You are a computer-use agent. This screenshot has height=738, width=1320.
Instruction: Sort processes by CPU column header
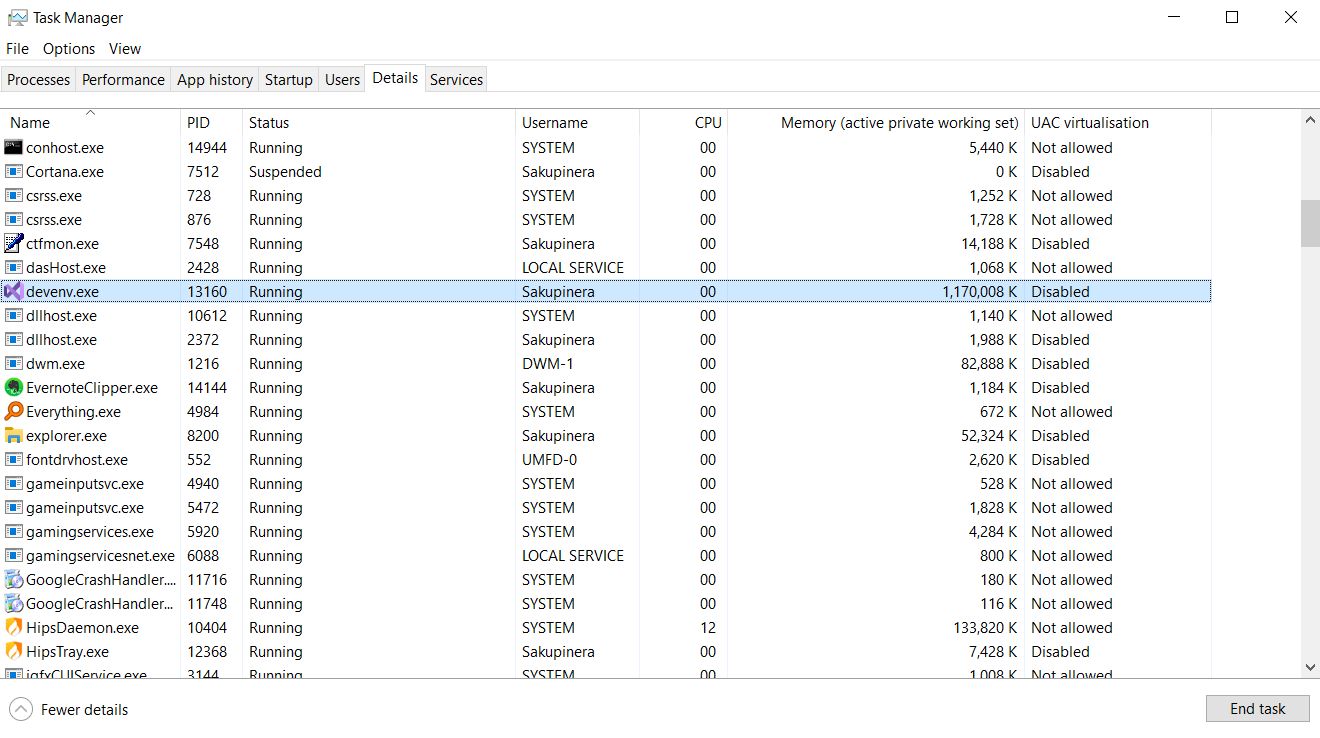(707, 123)
